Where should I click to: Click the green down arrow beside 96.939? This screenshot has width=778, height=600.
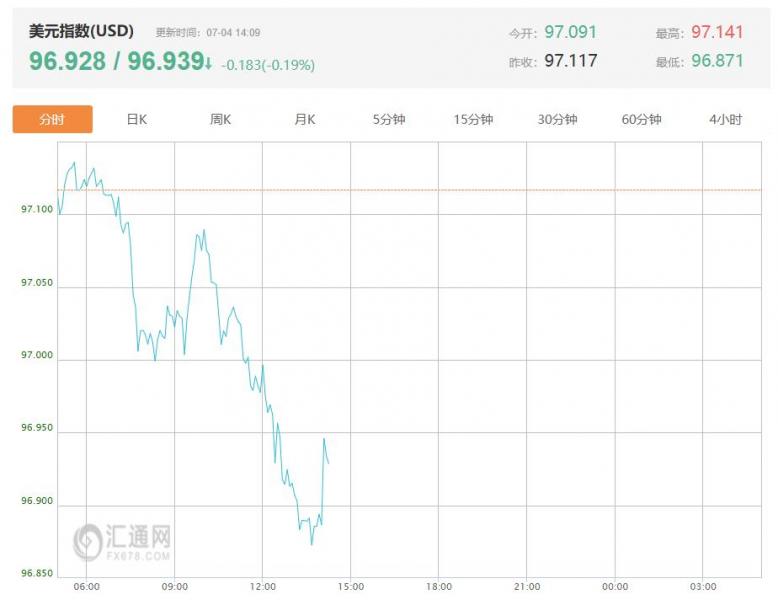209,63
